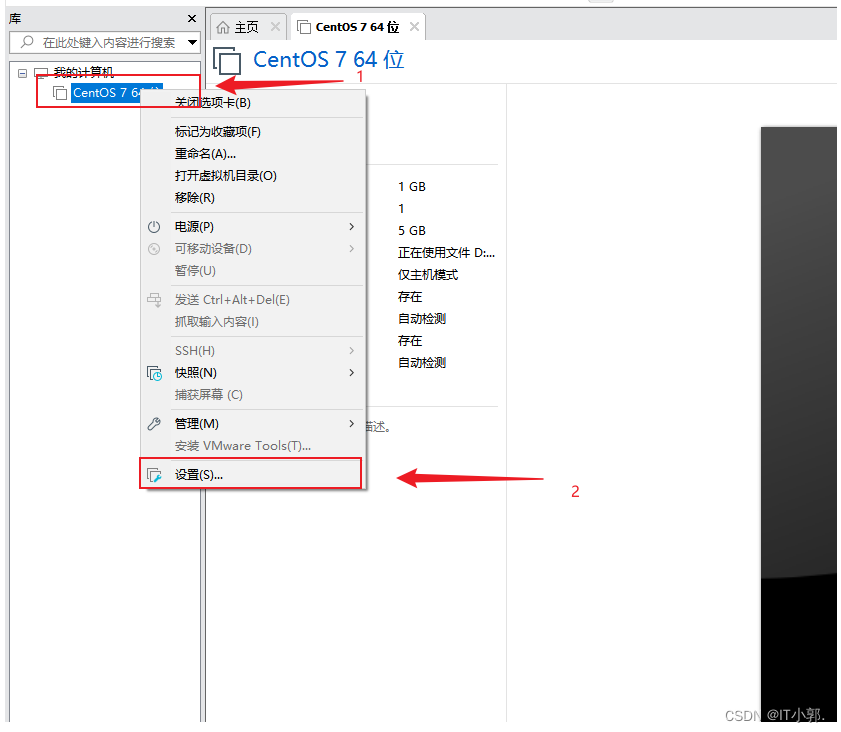This screenshot has height=732, width=841.
Task: Open the library search dropdown arrow
Action: click(x=192, y=42)
